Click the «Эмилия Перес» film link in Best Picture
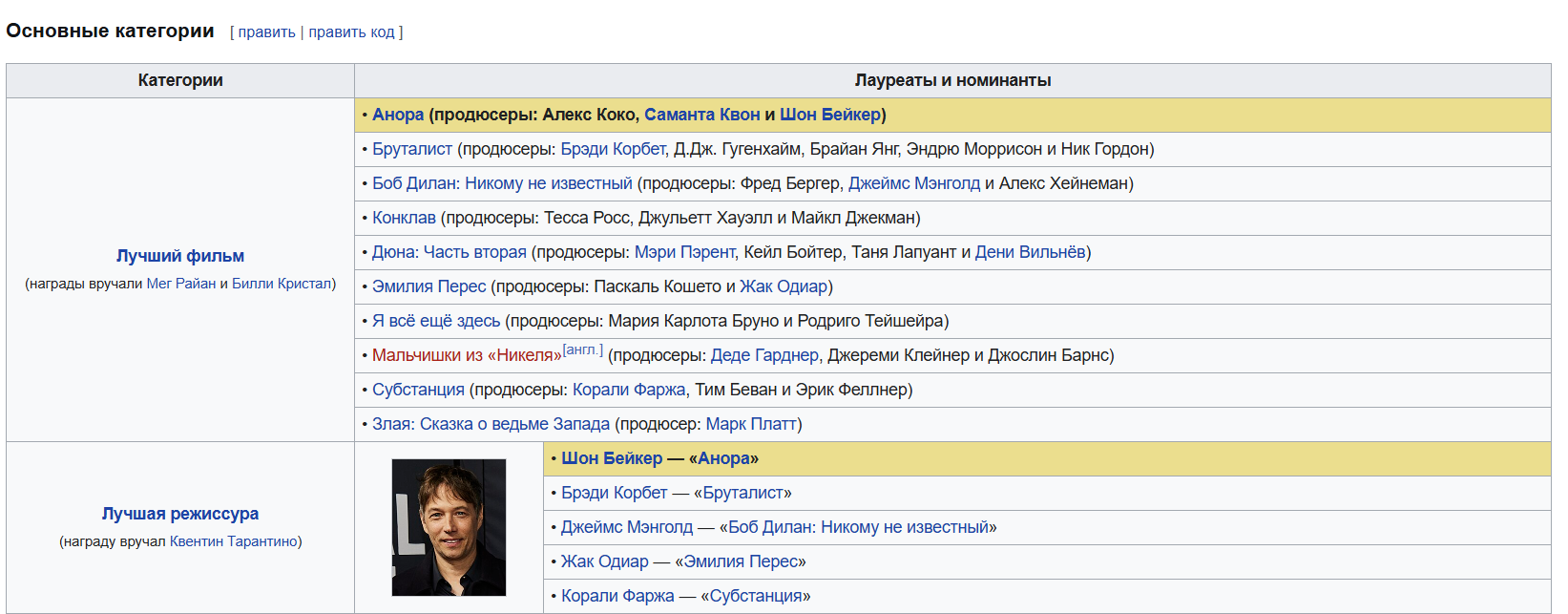The height and width of the screenshot is (614, 1568). point(429,286)
